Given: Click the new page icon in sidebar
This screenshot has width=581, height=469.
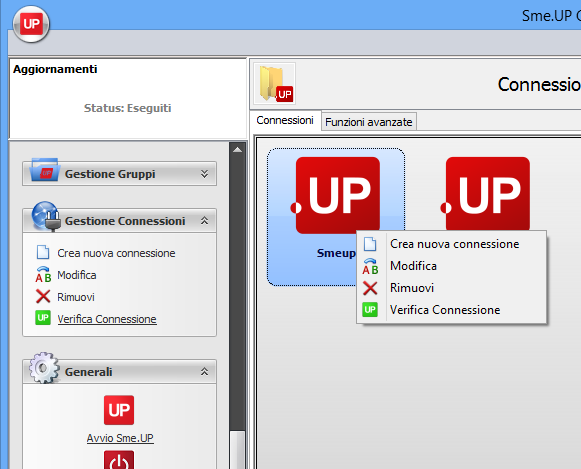Looking at the screenshot, I should point(43,252).
